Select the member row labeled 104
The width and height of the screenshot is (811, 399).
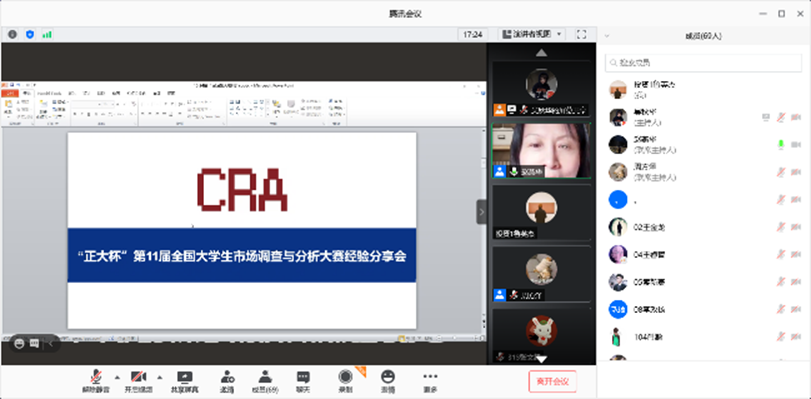tap(703, 337)
